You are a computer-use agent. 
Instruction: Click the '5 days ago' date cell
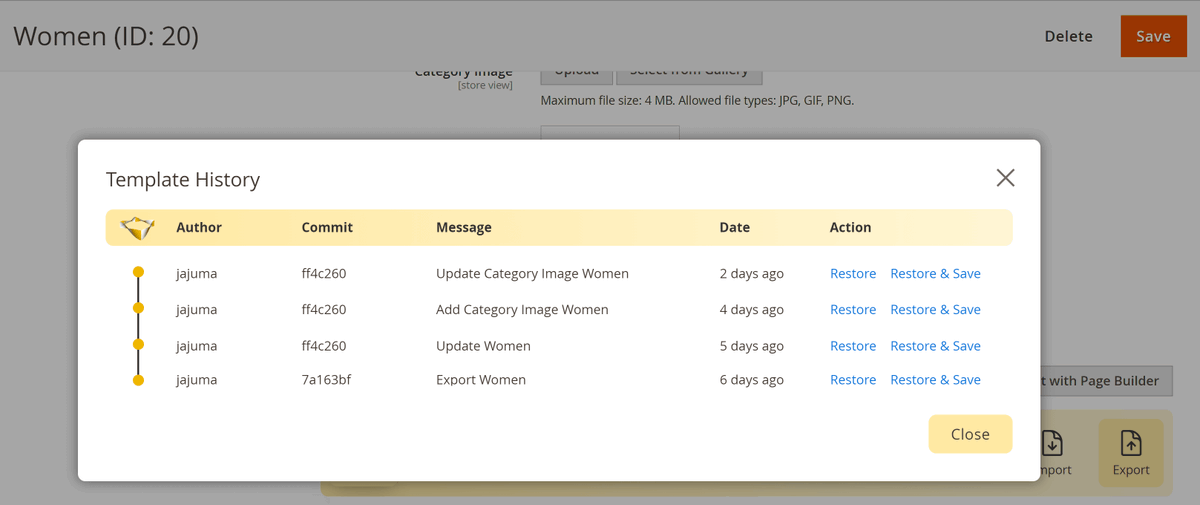click(x=752, y=346)
